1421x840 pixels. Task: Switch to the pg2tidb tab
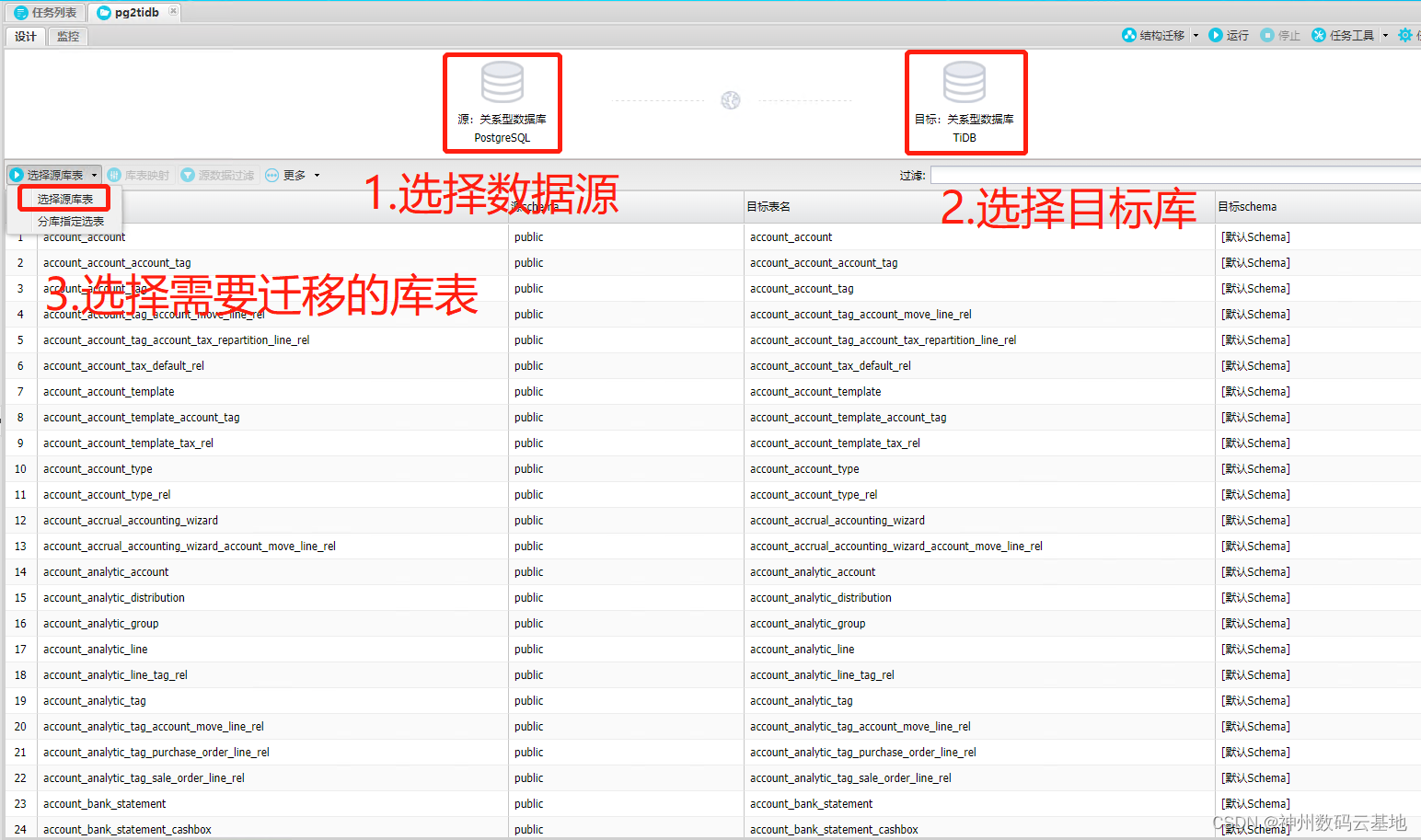click(x=136, y=13)
